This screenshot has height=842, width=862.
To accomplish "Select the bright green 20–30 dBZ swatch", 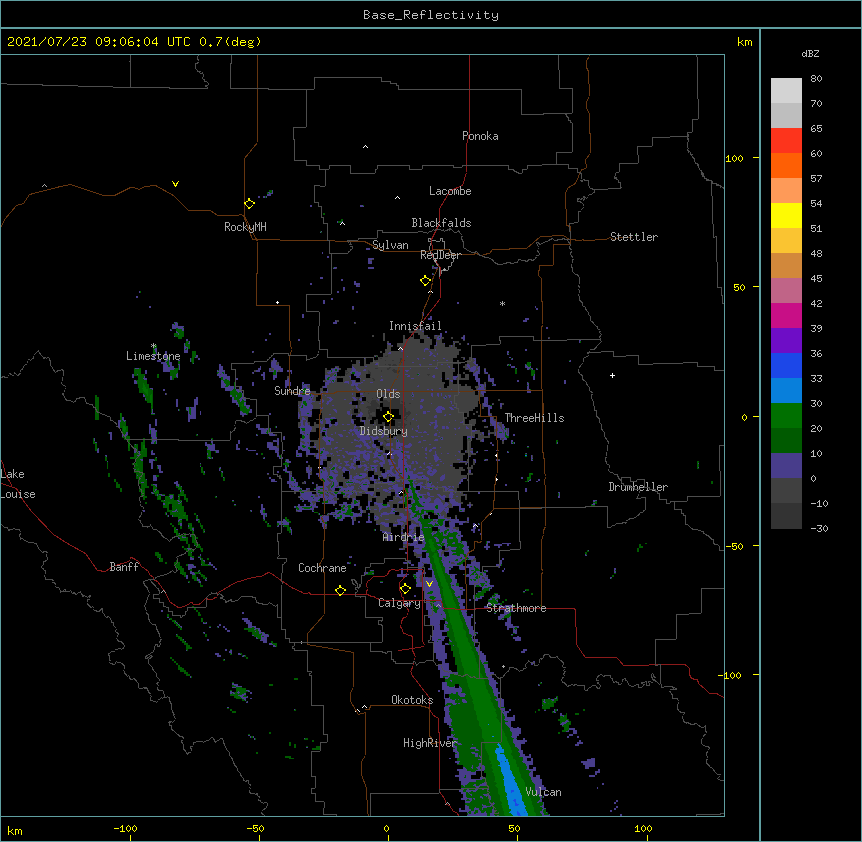I will tap(786, 416).
